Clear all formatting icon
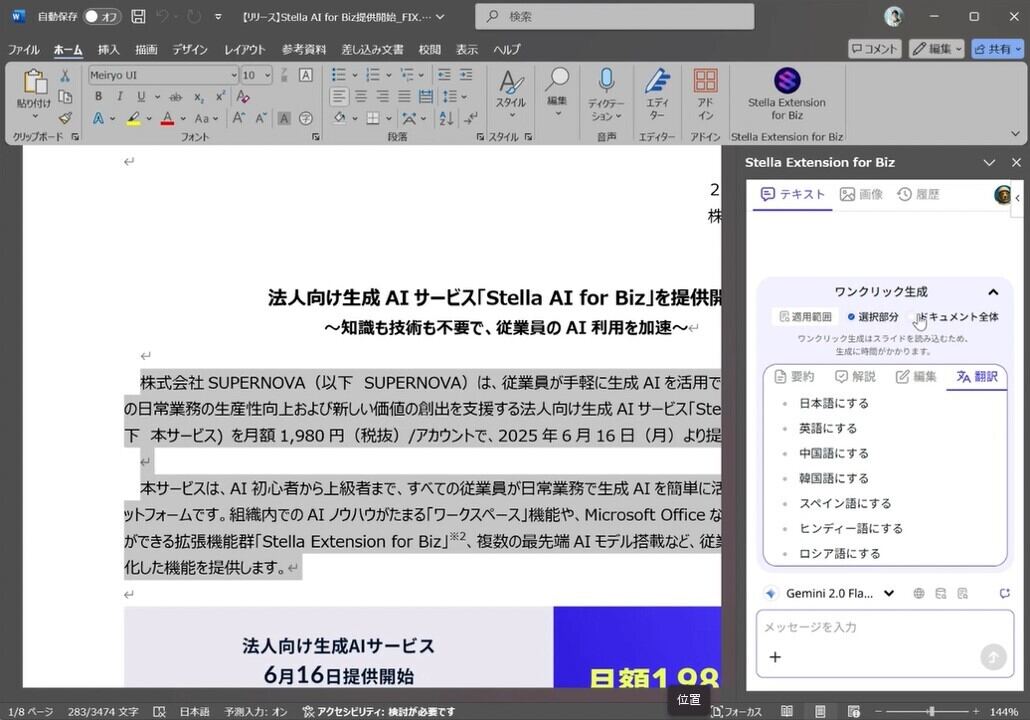Viewport: 1030px width, 720px height. (x=242, y=97)
